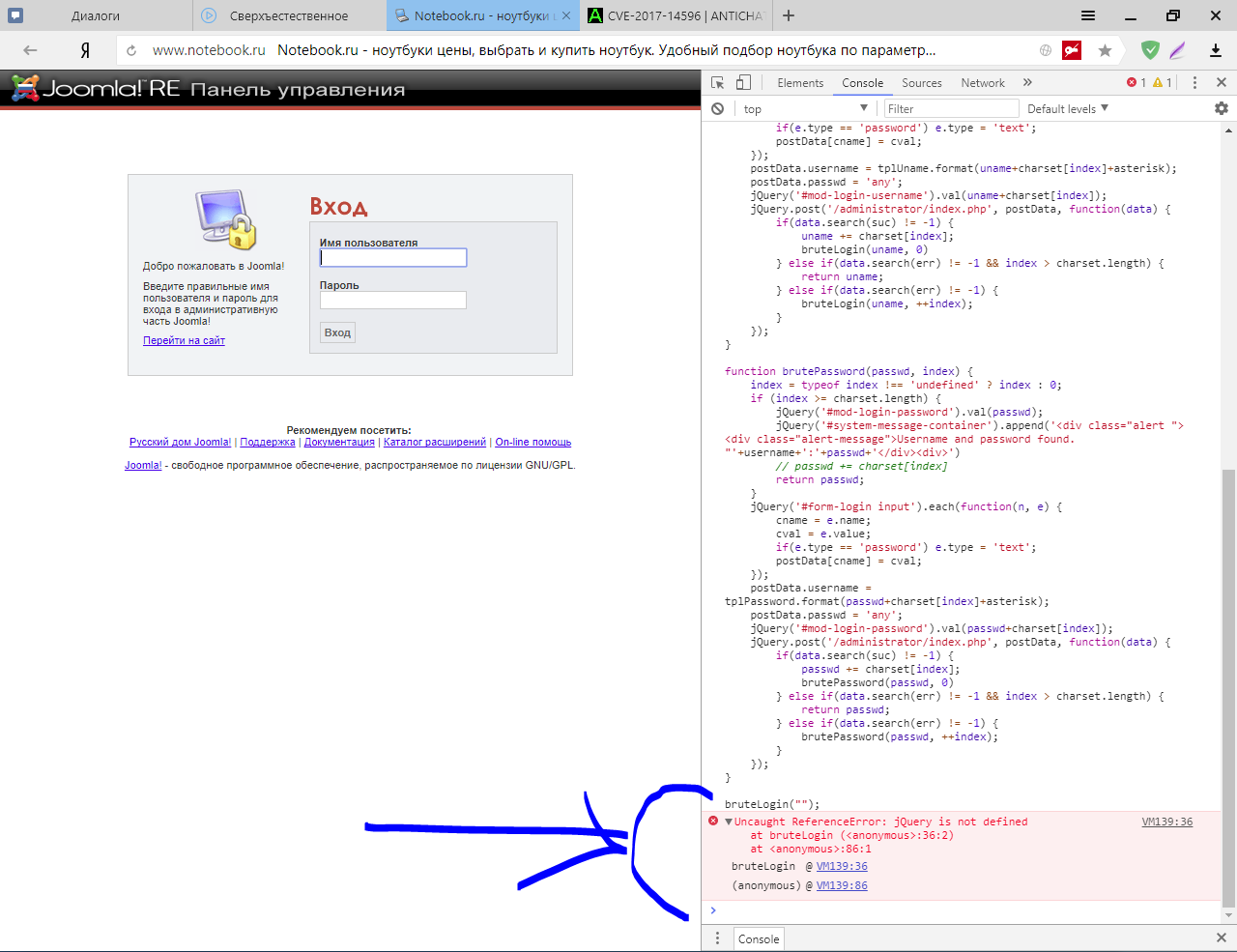Toggle the device toolbar in DevTools
This screenshot has width=1237, height=952.
[743, 83]
